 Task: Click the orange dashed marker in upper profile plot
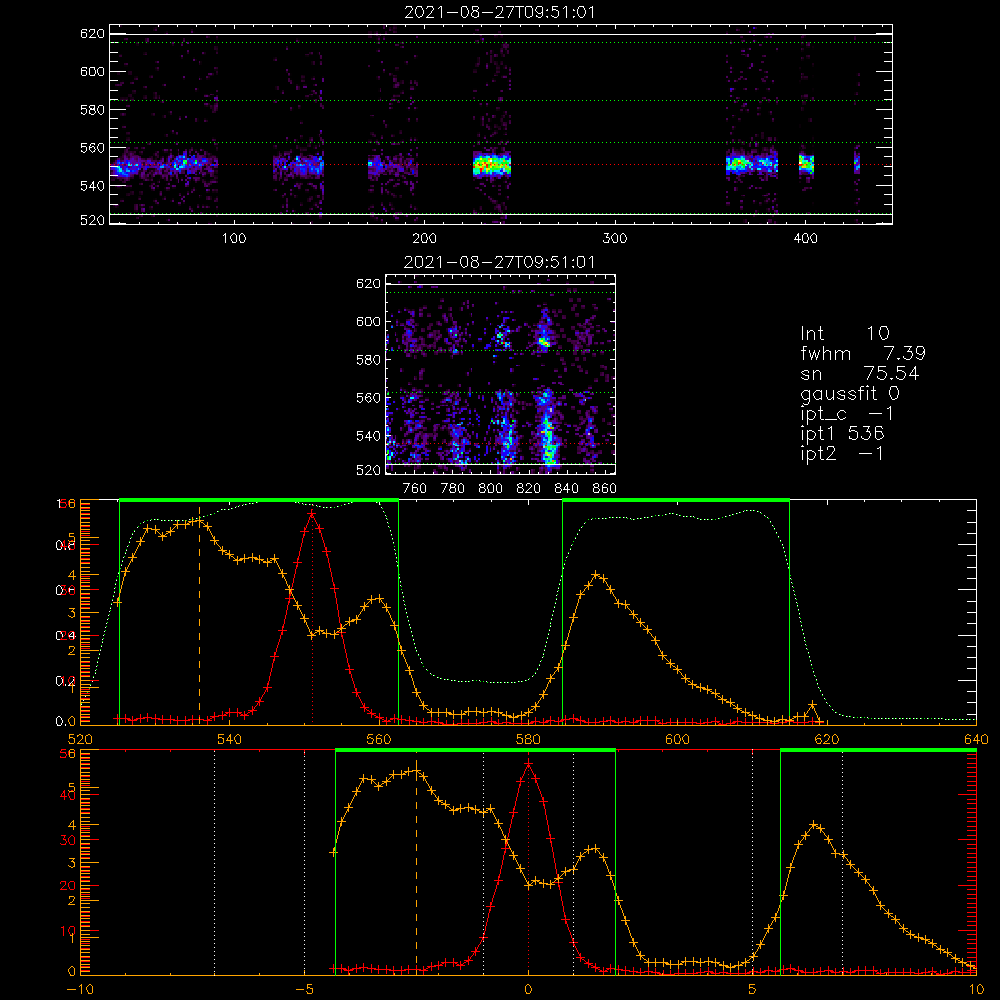[199, 615]
